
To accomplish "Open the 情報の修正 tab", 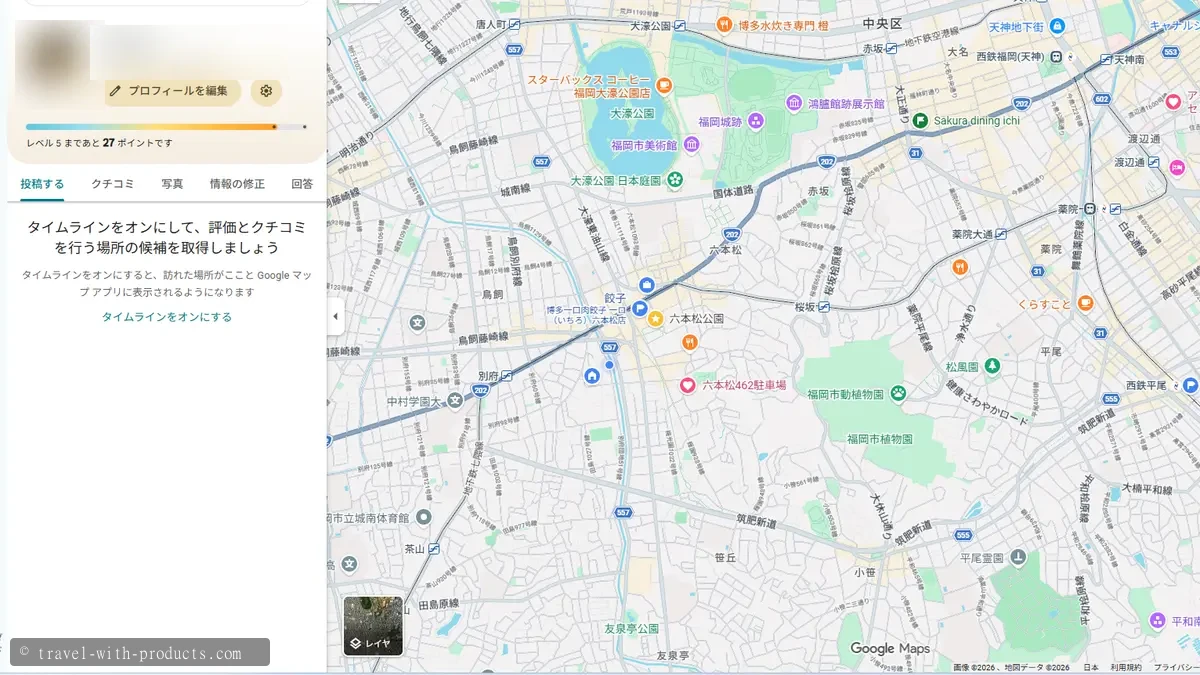I will click(x=237, y=184).
